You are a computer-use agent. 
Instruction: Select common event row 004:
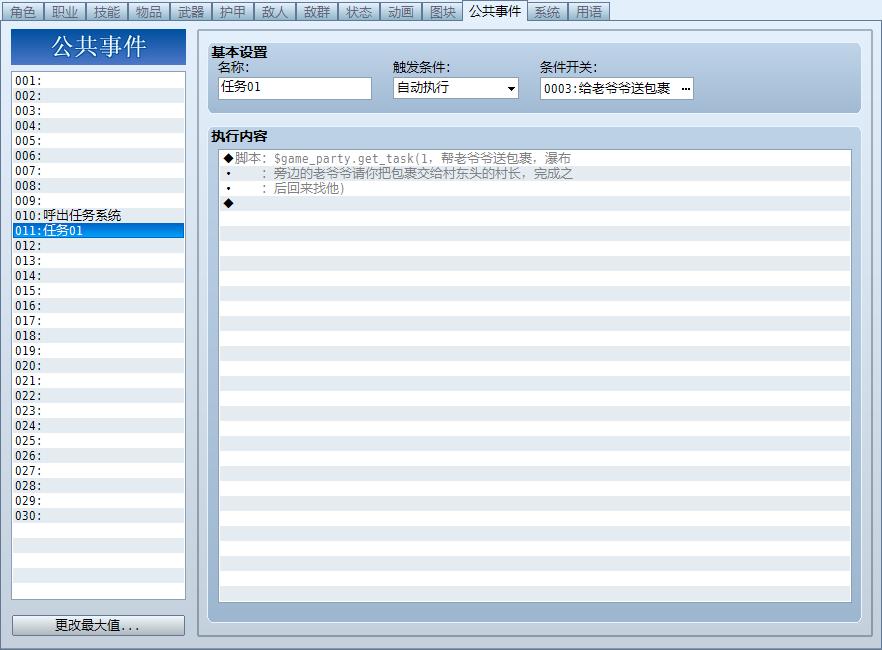pos(98,125)
